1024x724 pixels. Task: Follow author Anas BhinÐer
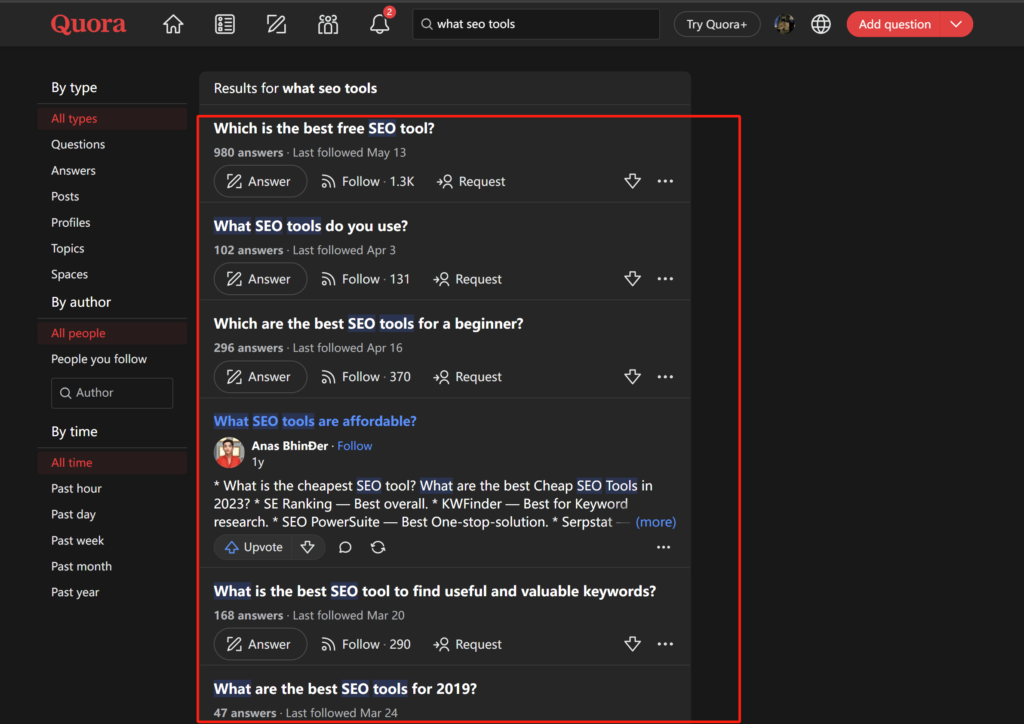pos(355,446)
